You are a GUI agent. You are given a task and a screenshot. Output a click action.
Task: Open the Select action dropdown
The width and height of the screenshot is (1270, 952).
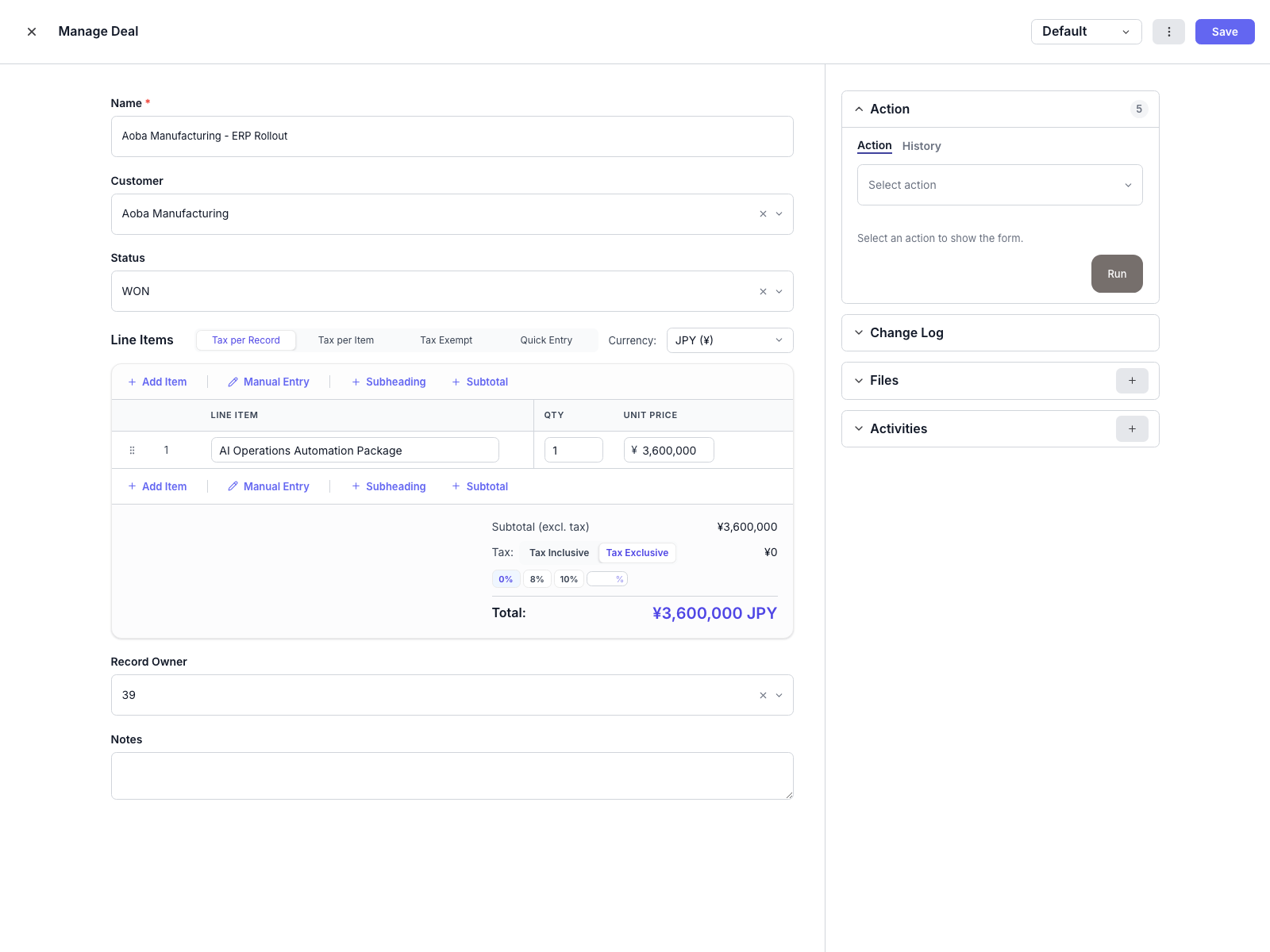tap(999, 184)
